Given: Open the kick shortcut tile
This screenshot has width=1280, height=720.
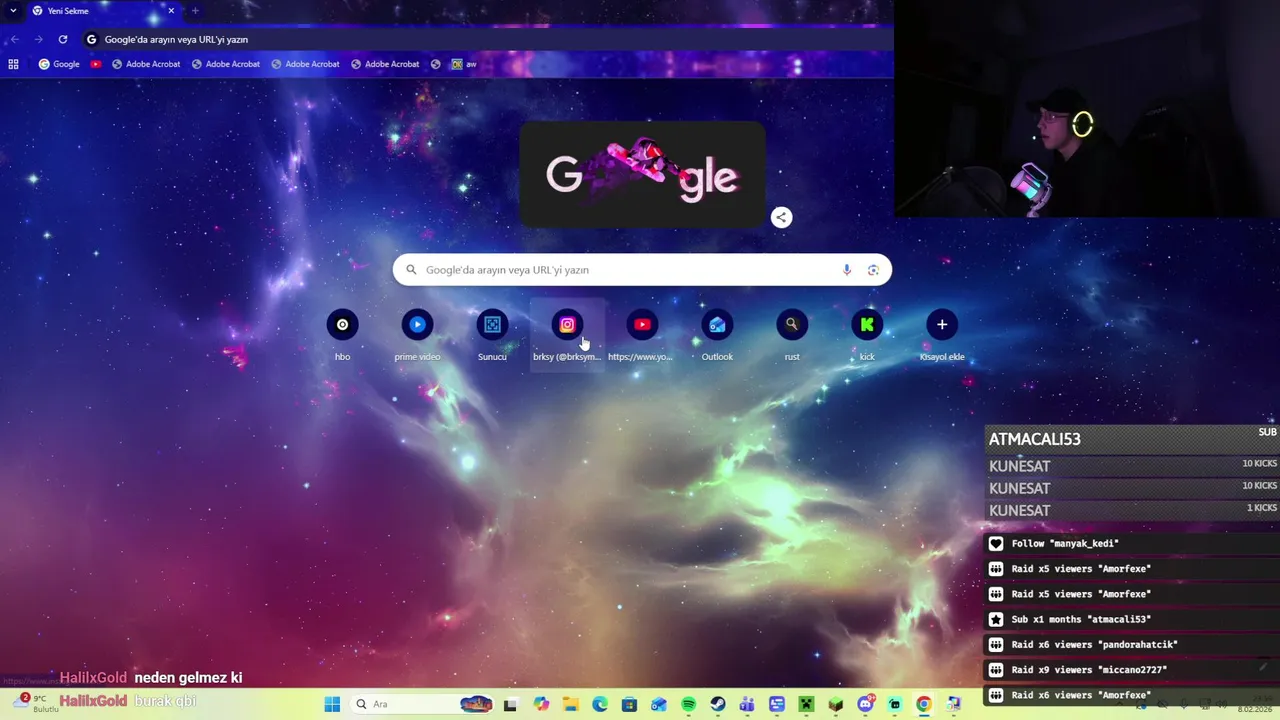Looking at the screenshot, I should pyautogui.click(x=867, y=335).
